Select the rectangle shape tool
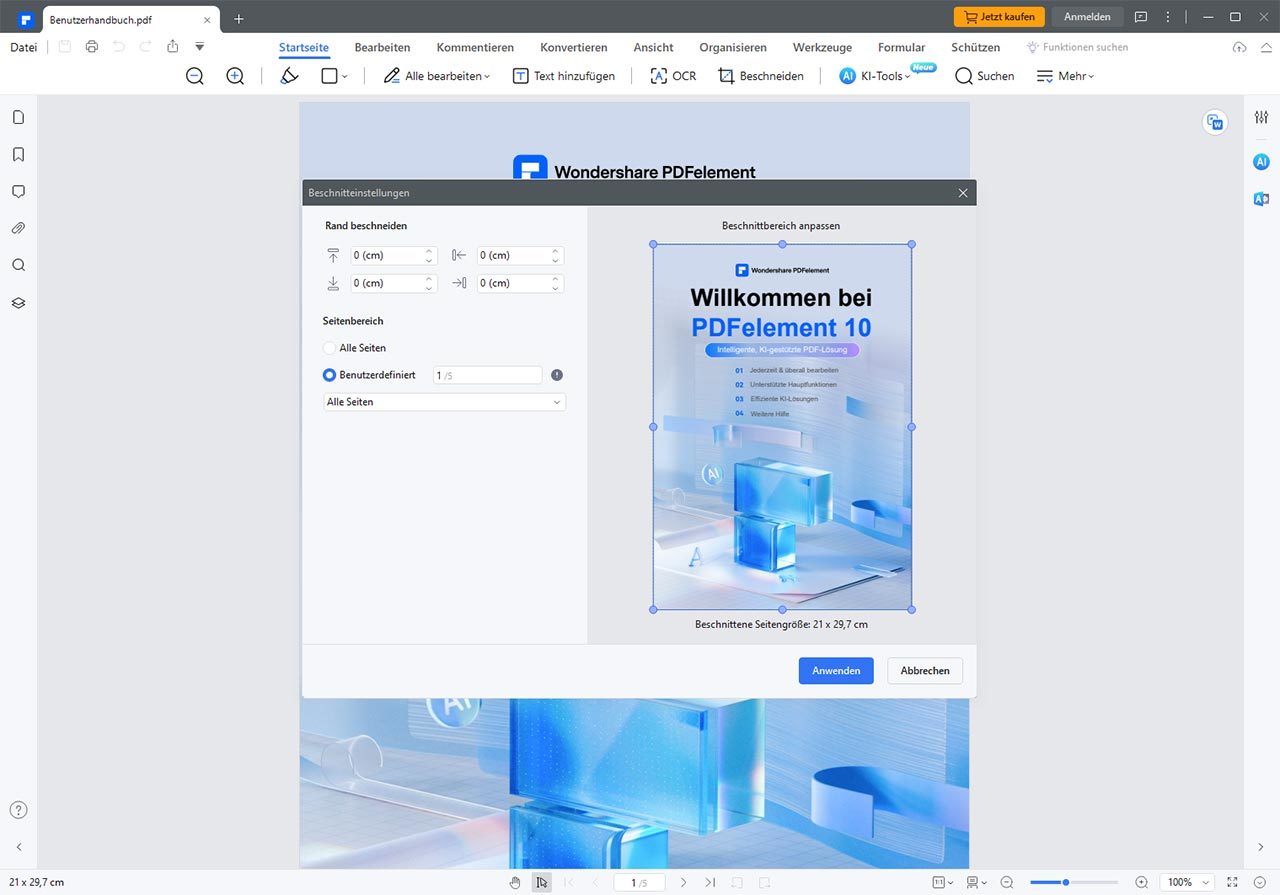Screen dimensions: 1280x895 point(329,76)
